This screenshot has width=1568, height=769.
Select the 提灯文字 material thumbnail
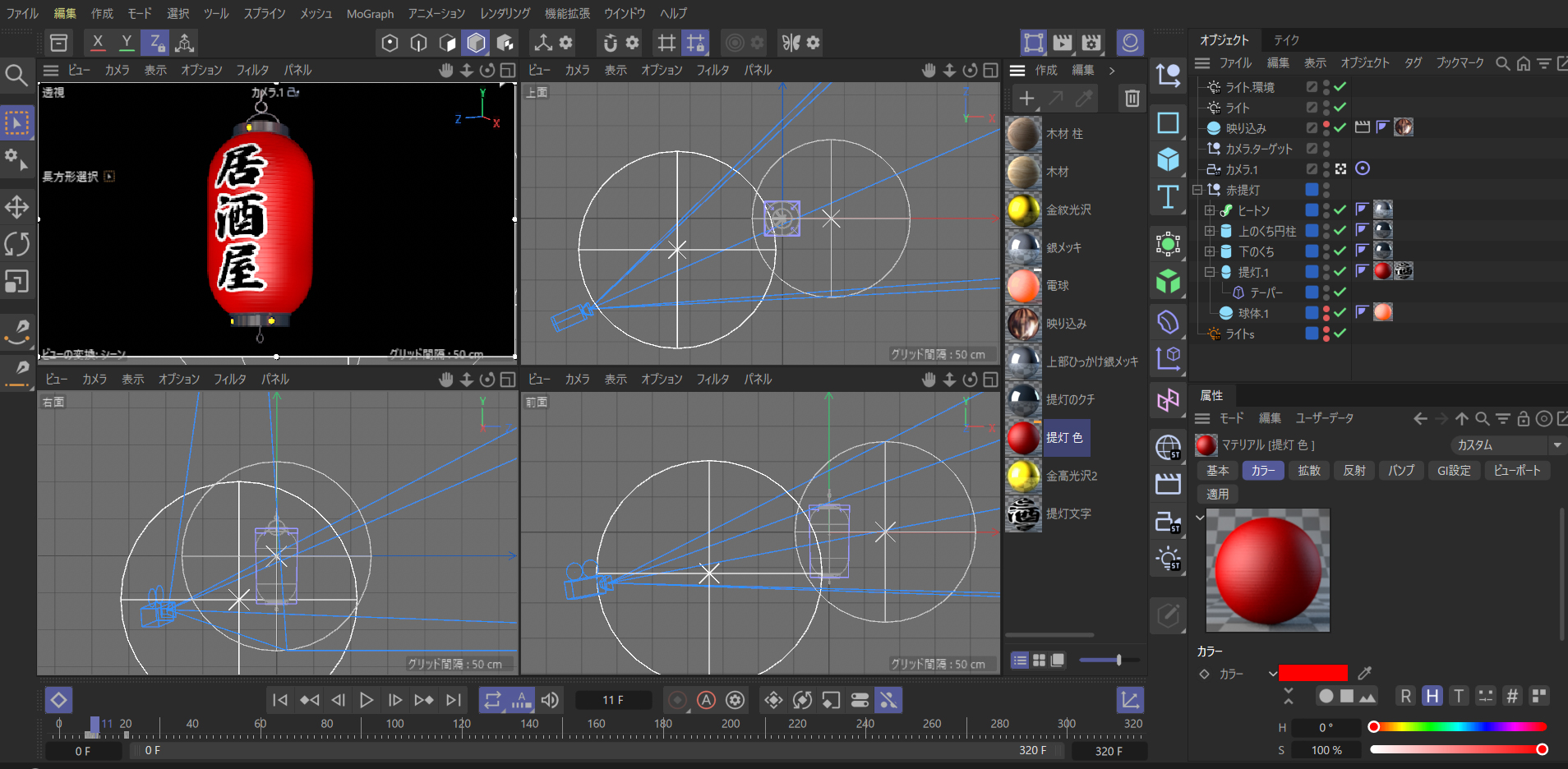[1023, 514]
